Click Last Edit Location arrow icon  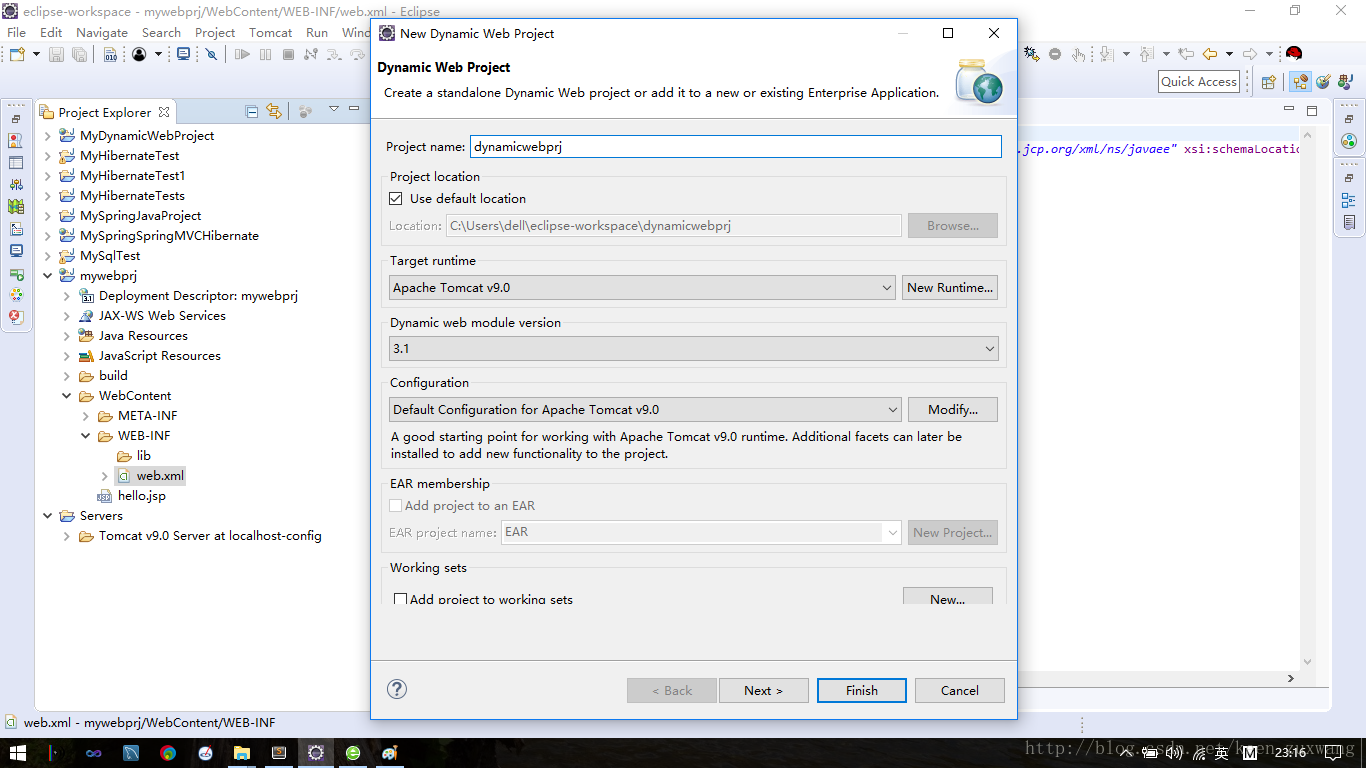point(1186,54)
